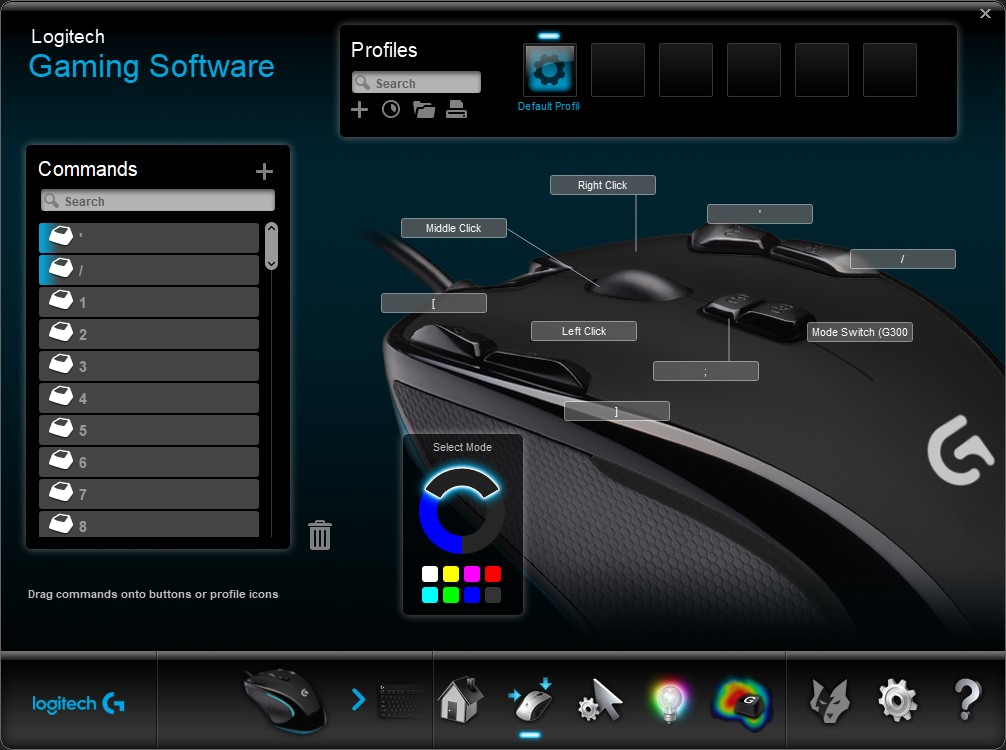
Task: Select command 4 in Commands list
Action: click(149, 398)
